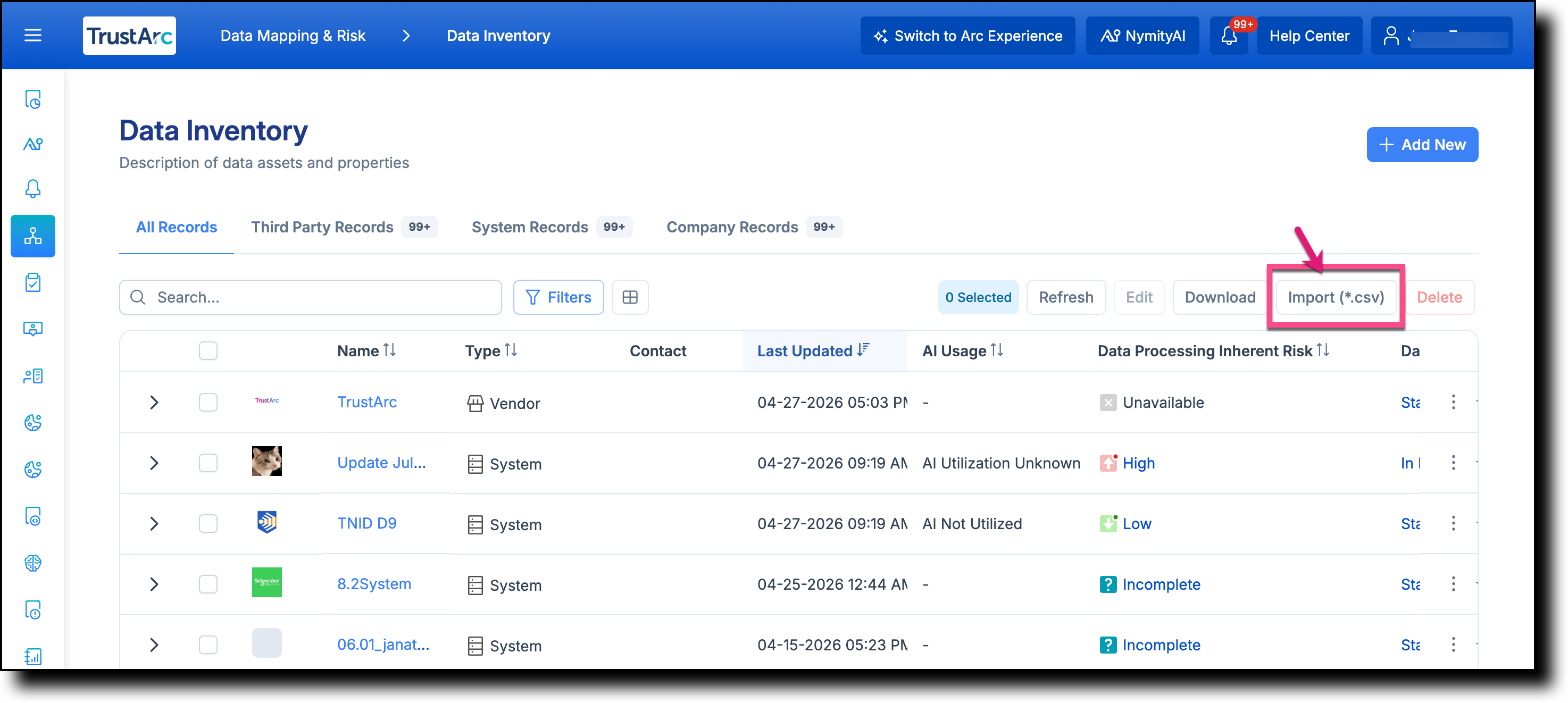This screenshot has height=703, width=1568.
Task: Sort by Name column arrows
Action: pyautogui.click(x=389, y=350)
